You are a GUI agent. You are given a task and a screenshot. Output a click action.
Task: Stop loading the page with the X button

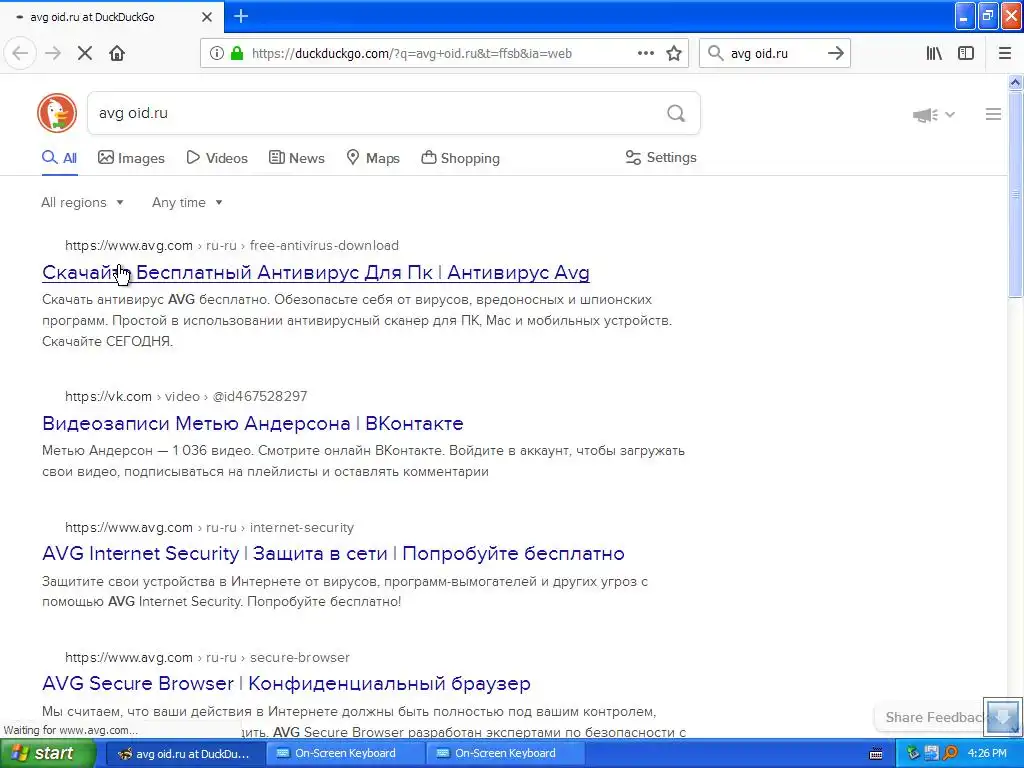[x=85, y=54]
